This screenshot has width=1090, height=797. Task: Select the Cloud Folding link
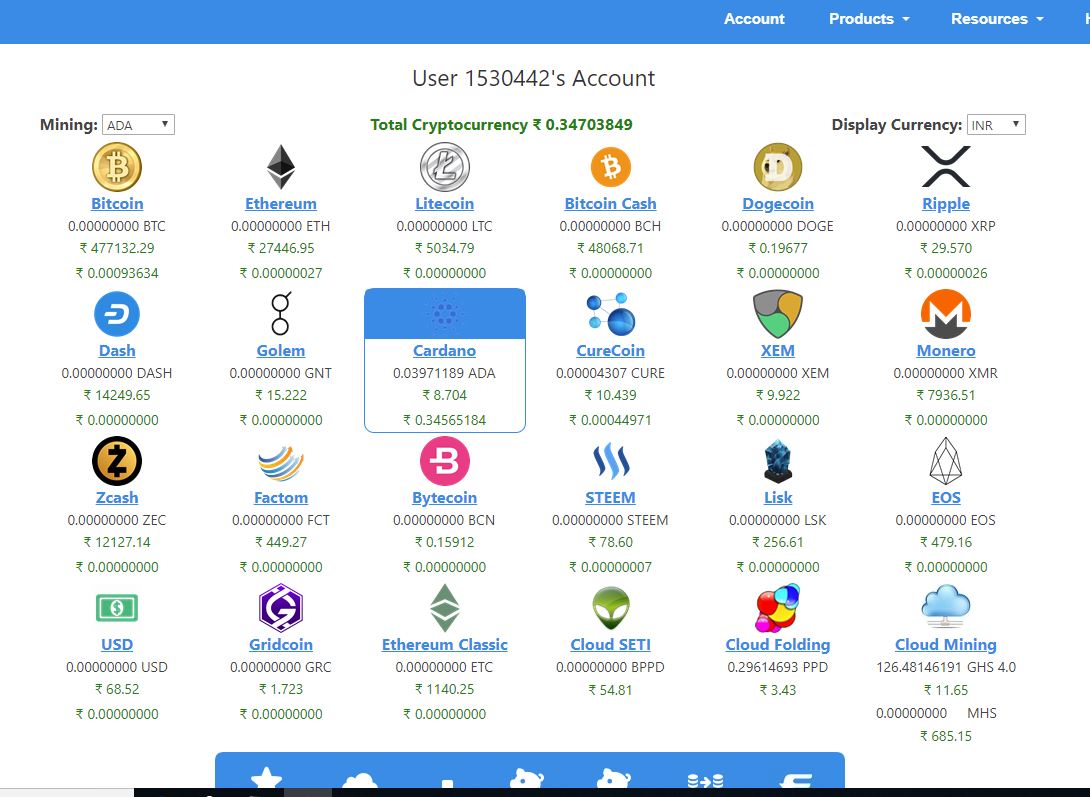coord(778,644)
